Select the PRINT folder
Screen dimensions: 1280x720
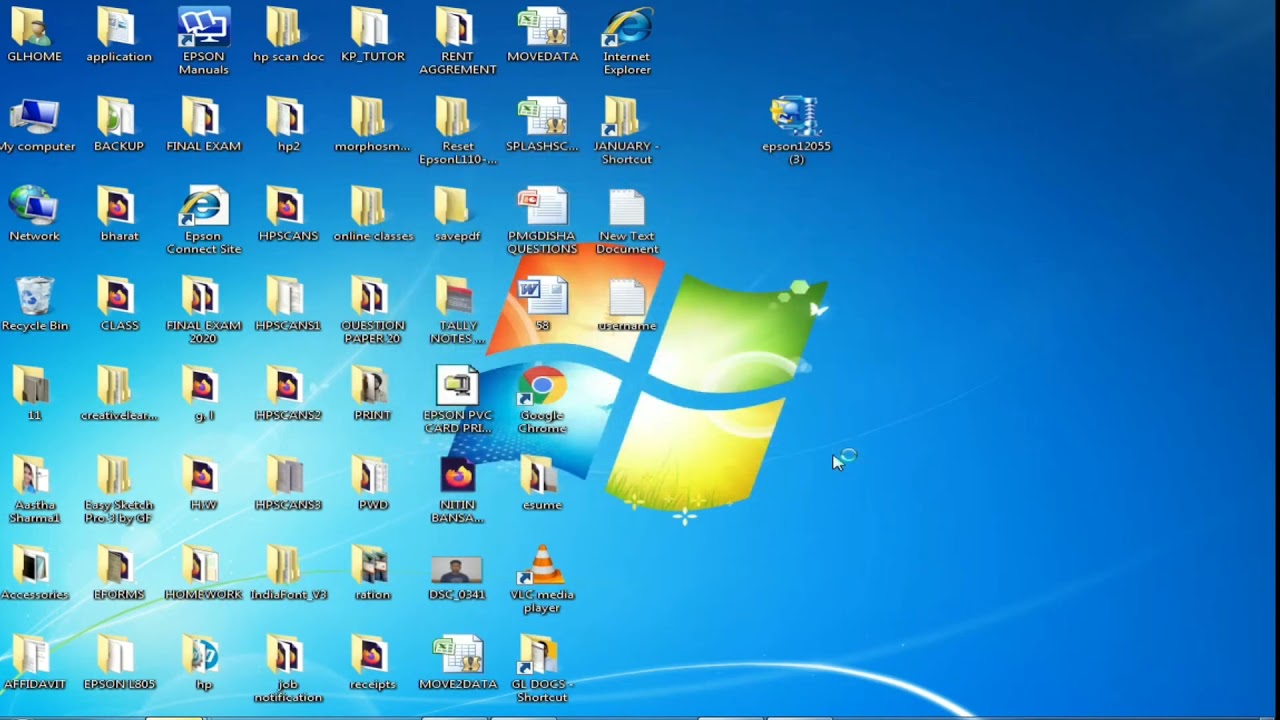tap(372, 393)
